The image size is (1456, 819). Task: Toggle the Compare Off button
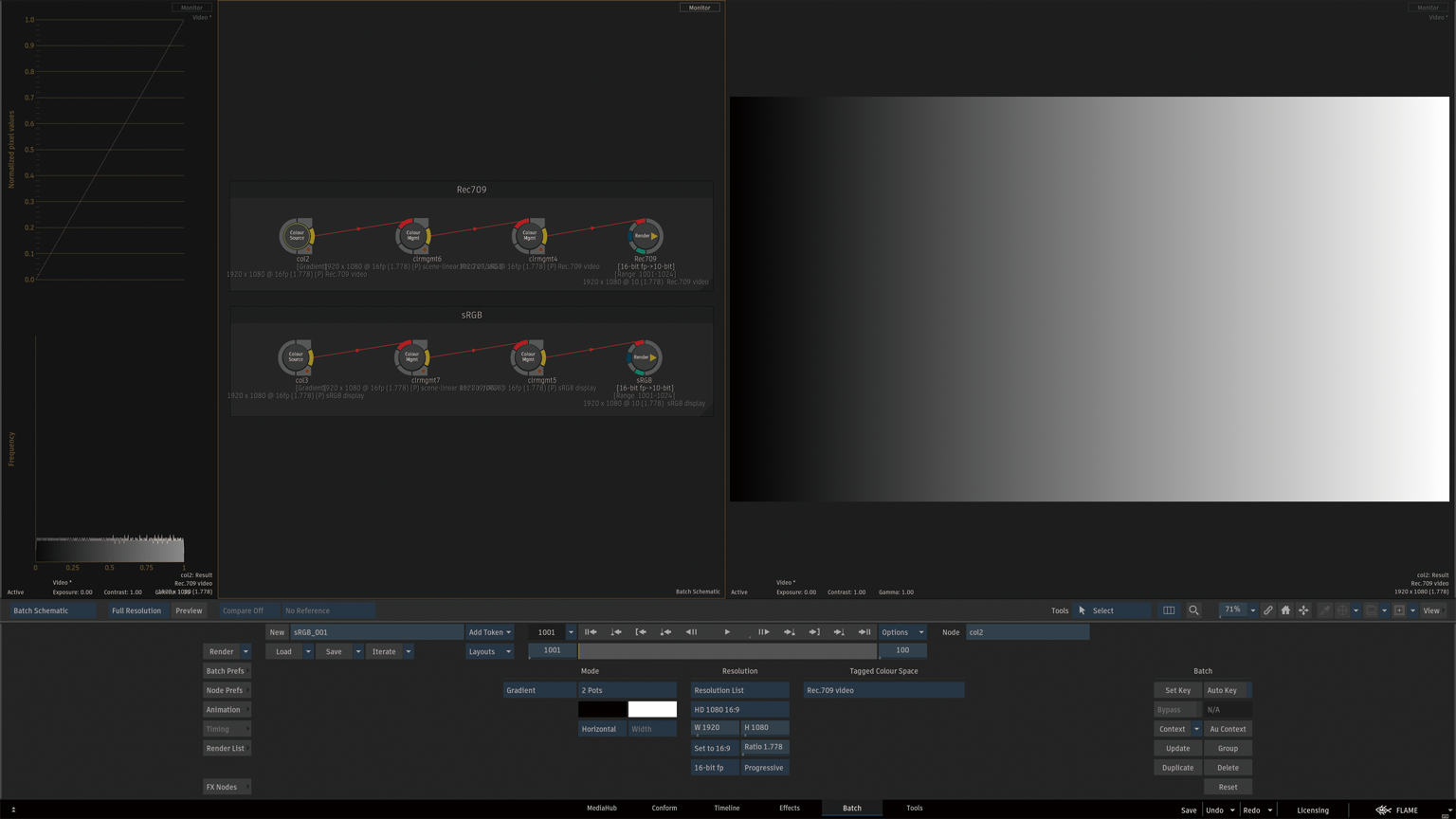(x=244, y=610)
